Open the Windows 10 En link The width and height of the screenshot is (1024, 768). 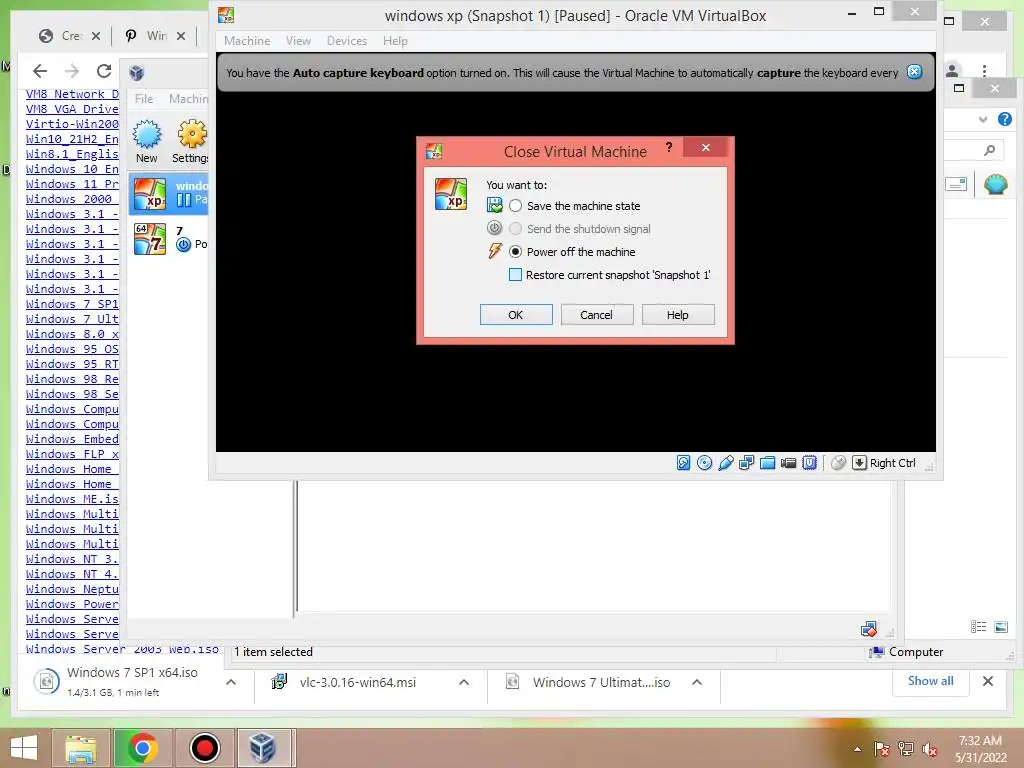pos(72,169)
